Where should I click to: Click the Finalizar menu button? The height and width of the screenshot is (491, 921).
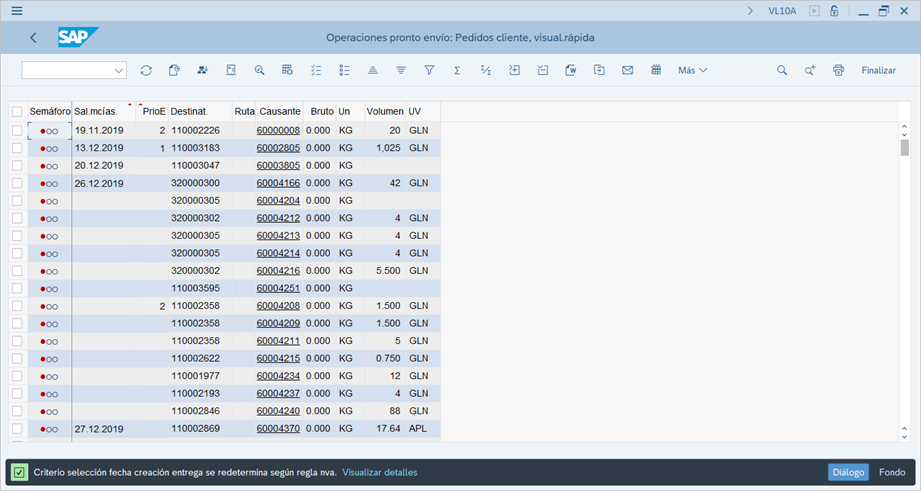[x=878, y=71]
